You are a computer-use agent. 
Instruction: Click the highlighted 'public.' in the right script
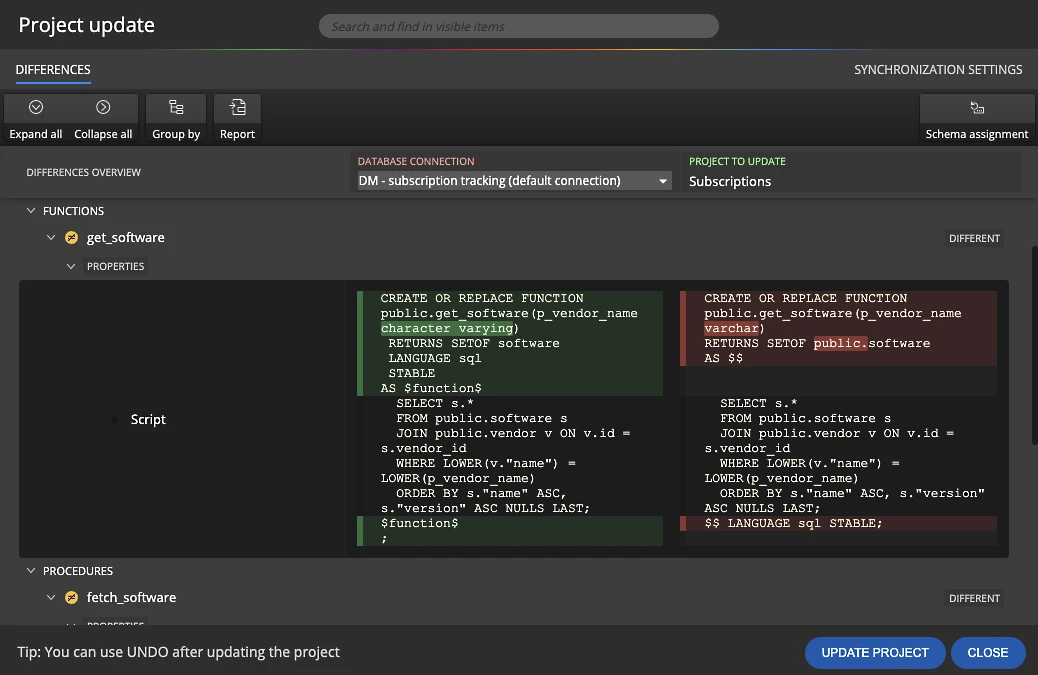[840, 343]
